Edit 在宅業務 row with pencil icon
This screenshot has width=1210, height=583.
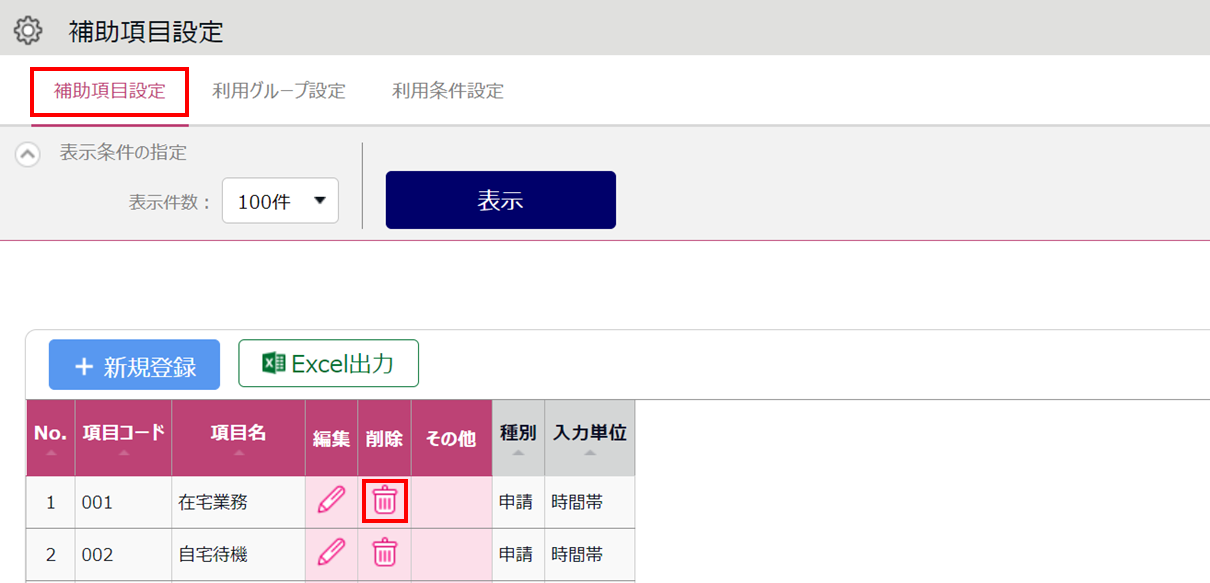331,499
